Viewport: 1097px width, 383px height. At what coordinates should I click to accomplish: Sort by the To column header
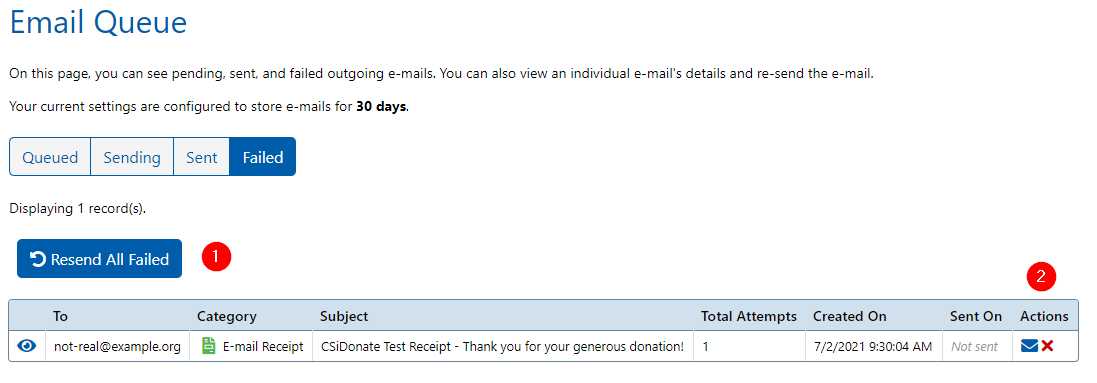(x=60, y=316)
